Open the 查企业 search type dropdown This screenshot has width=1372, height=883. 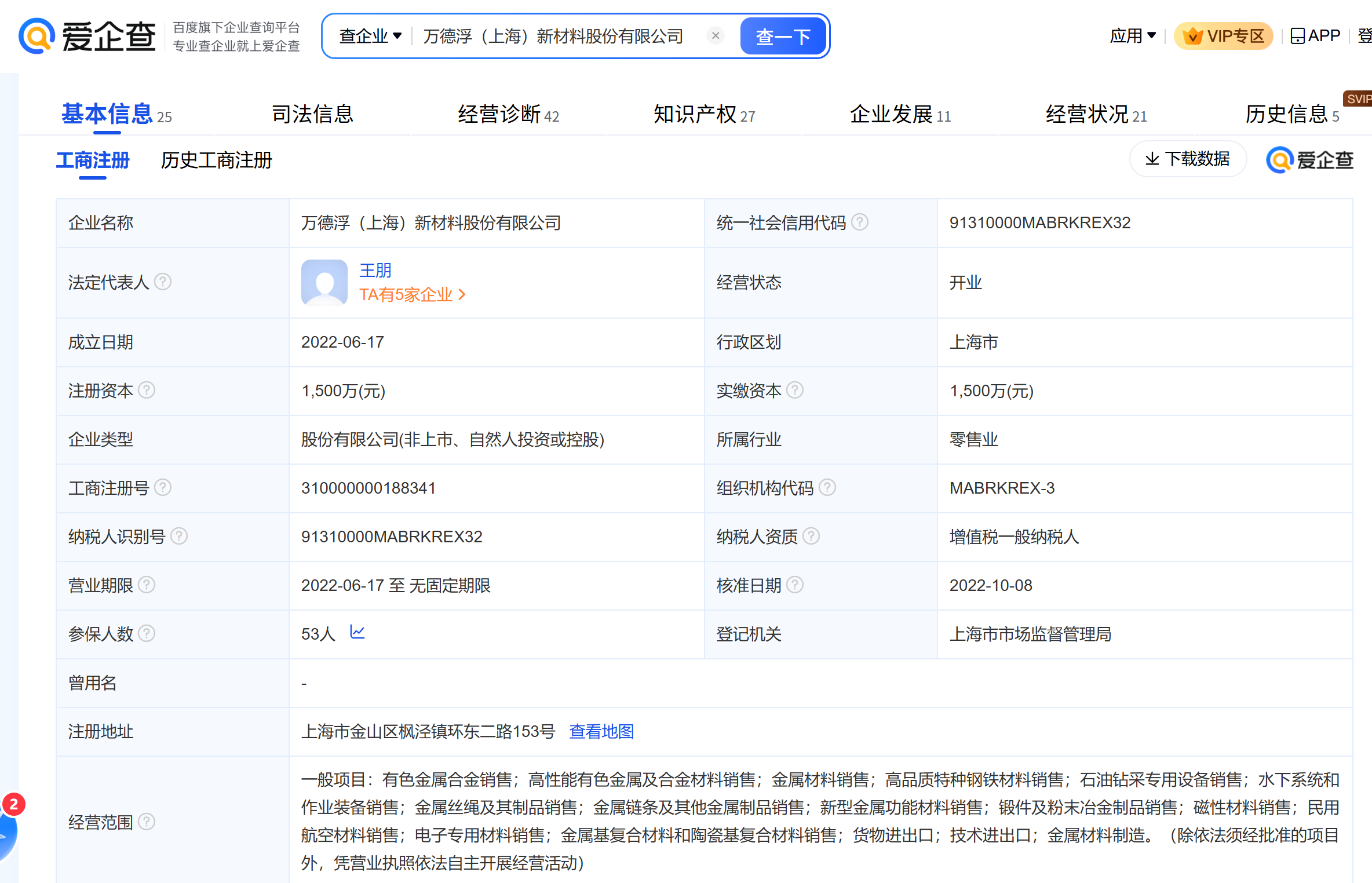pos(370,36)
